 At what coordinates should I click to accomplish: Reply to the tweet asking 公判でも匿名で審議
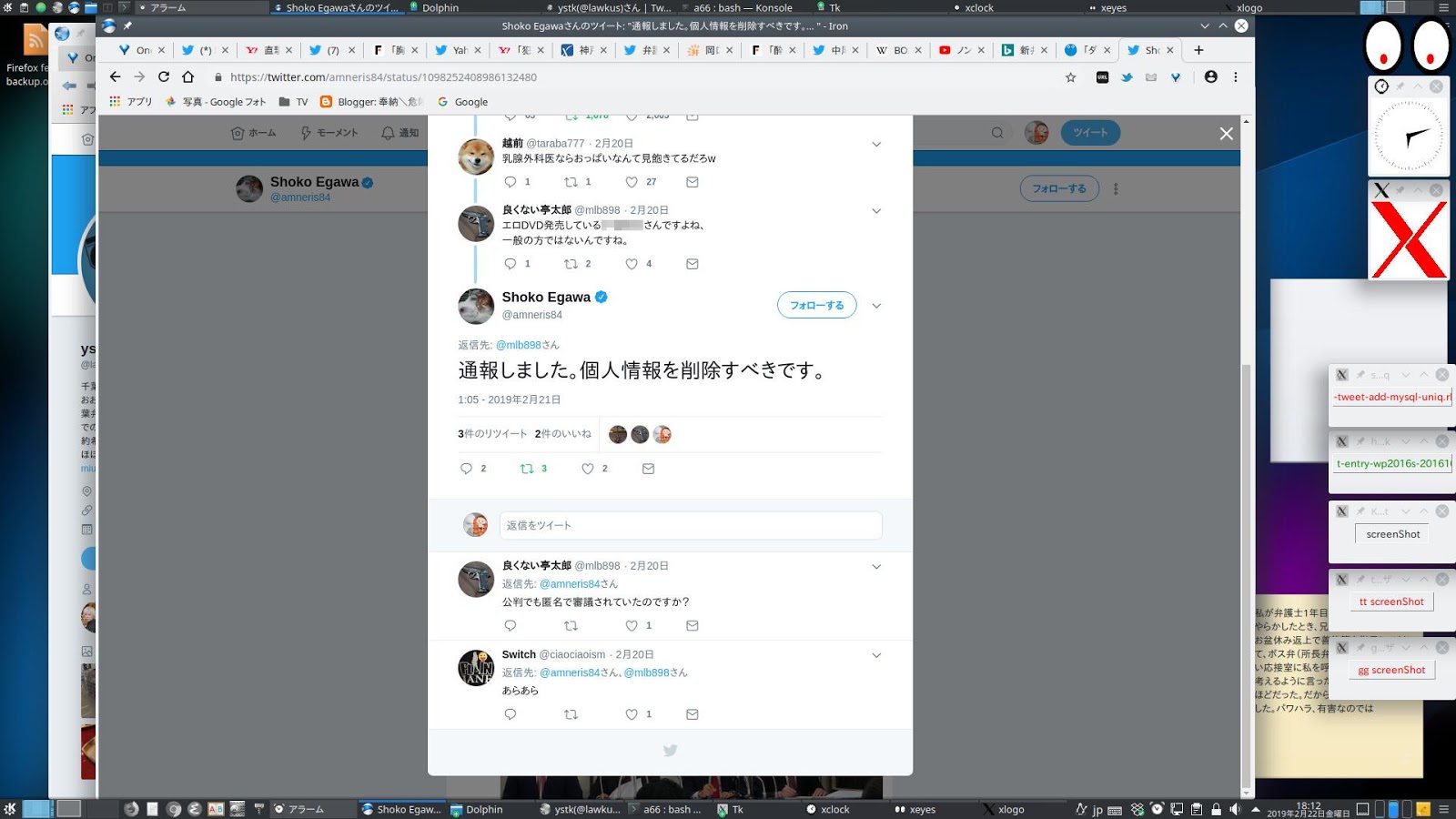coord(511,626)
